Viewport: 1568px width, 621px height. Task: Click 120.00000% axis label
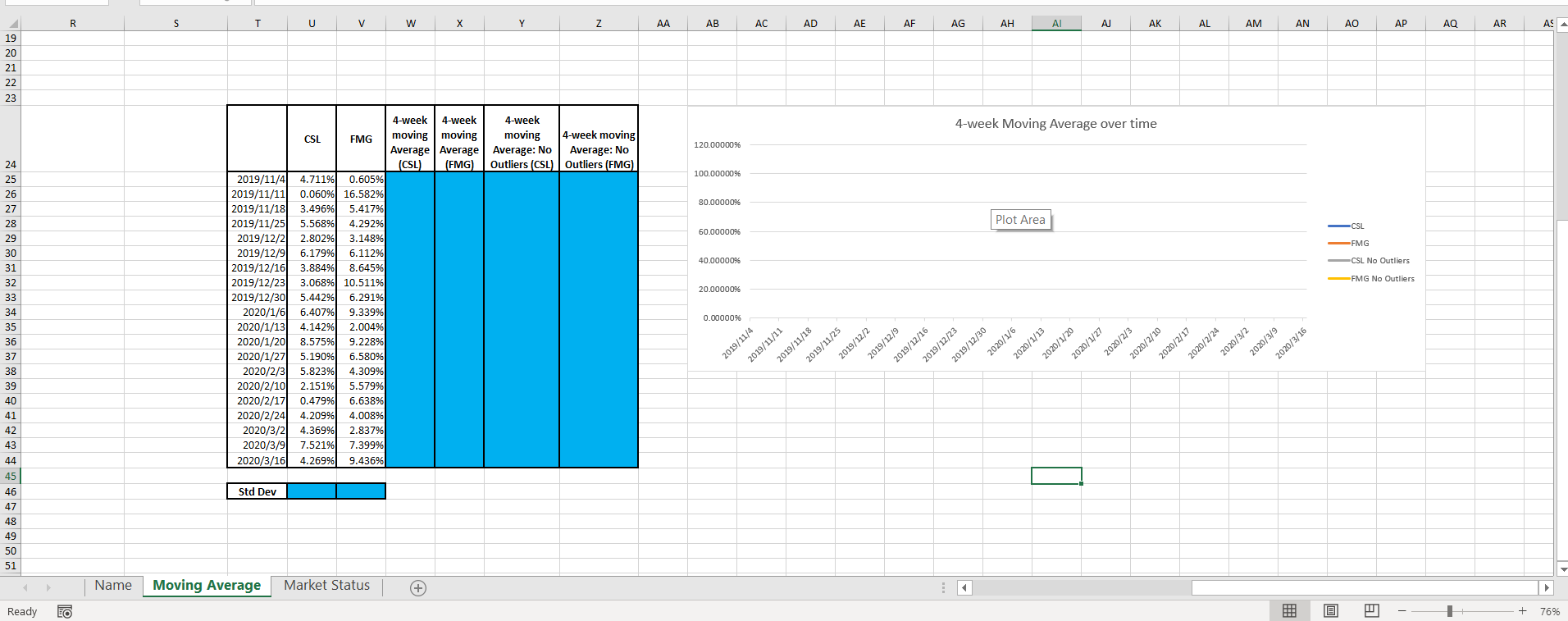point(717,144)
